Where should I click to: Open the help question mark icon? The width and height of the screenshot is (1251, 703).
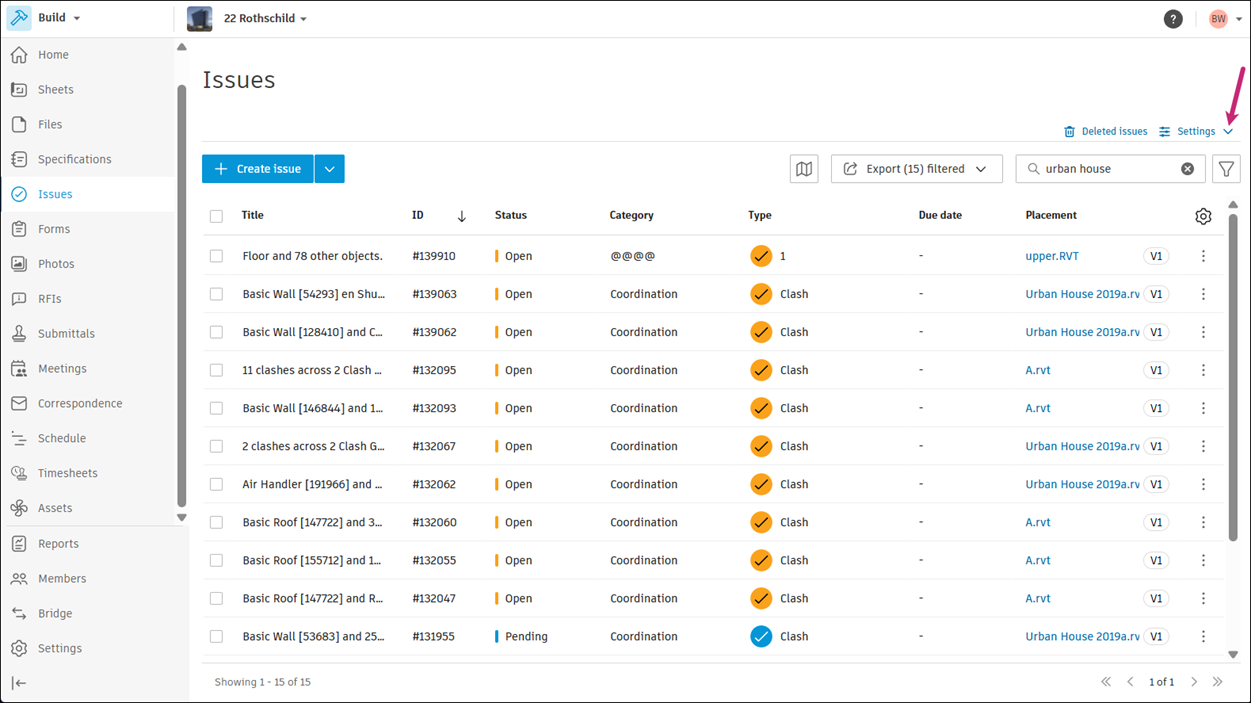point(1173,19)
